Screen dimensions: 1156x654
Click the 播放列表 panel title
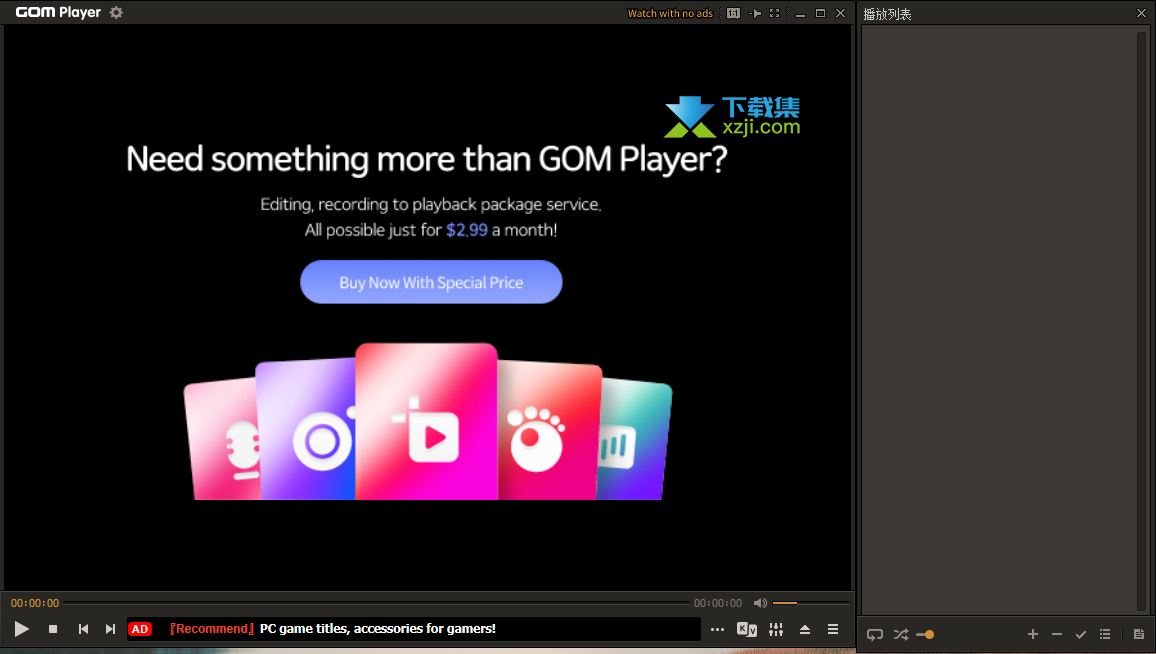pos(887,14)
